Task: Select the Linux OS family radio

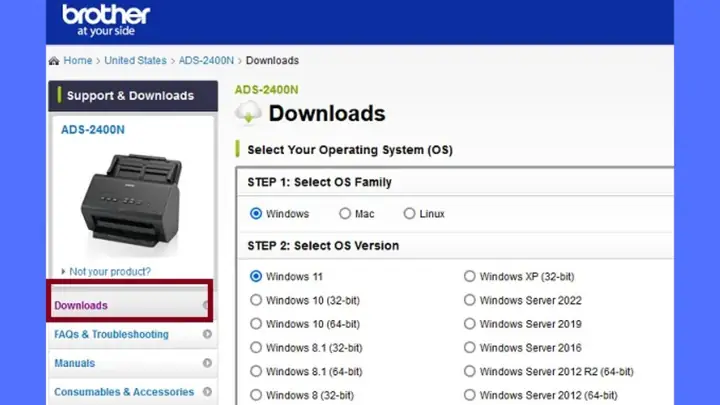Action: [x=409, y=214]
